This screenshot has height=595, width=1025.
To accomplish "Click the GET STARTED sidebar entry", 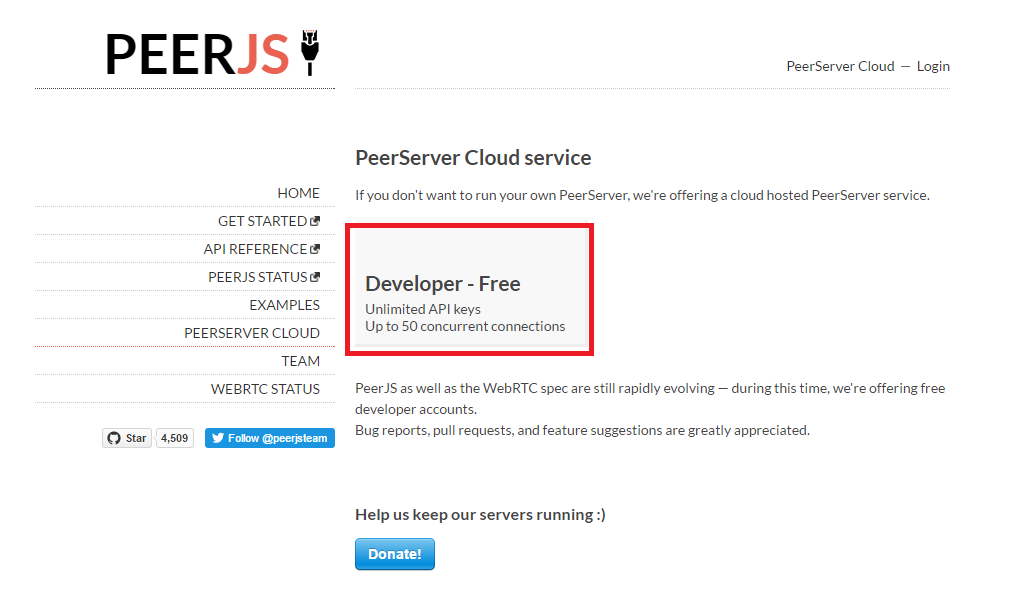I will click(267, 220).
